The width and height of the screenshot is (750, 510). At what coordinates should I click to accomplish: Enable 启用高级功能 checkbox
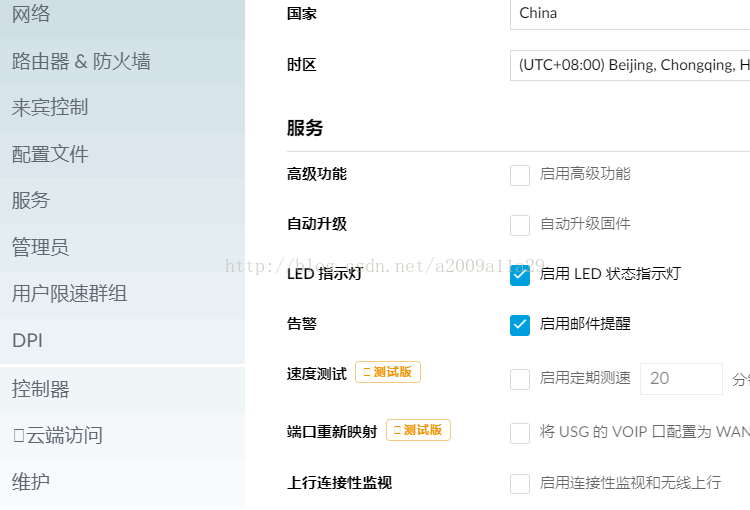(520, 175)
